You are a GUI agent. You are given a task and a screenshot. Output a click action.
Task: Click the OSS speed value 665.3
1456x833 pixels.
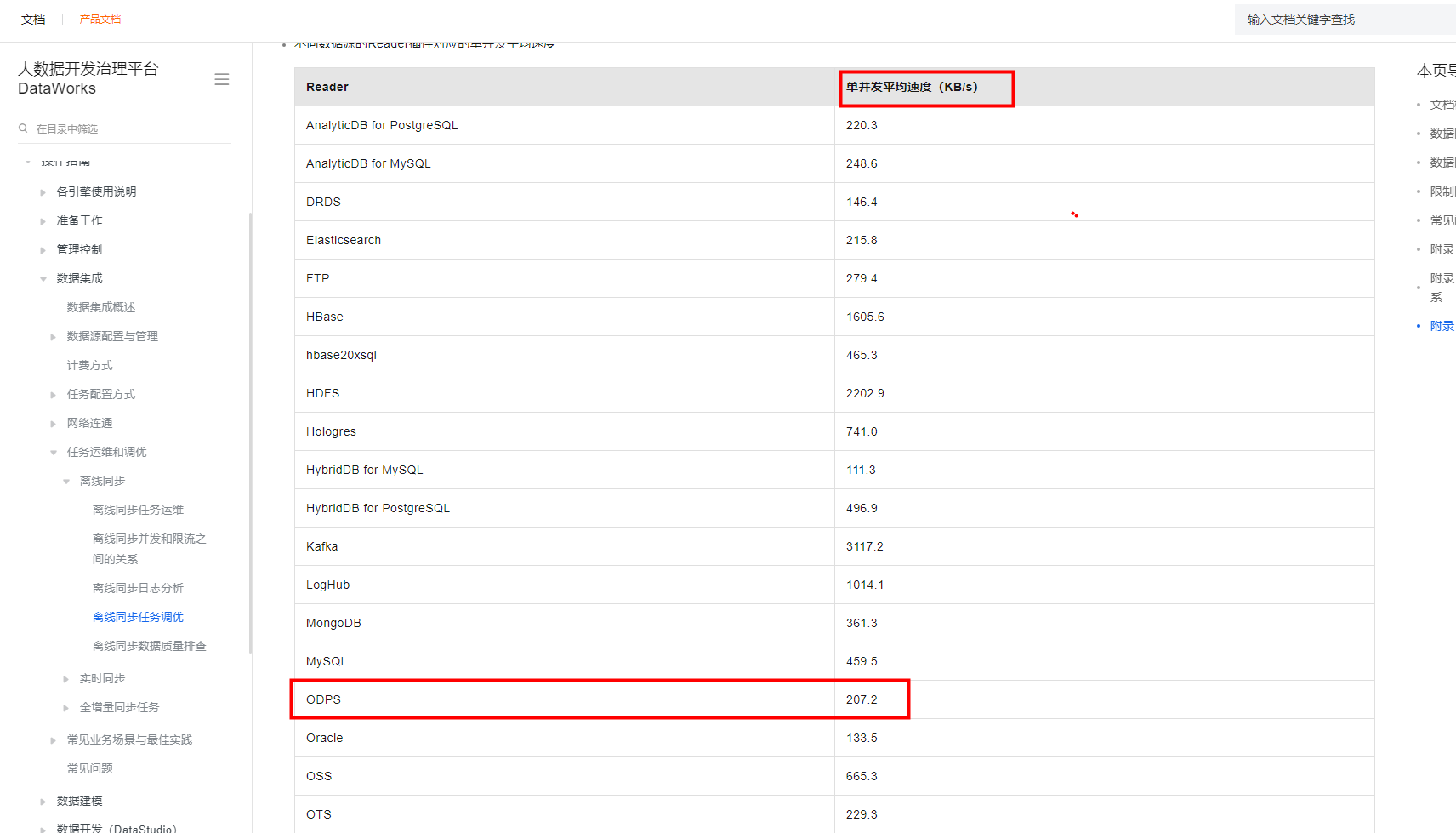(x=862, y=776)
